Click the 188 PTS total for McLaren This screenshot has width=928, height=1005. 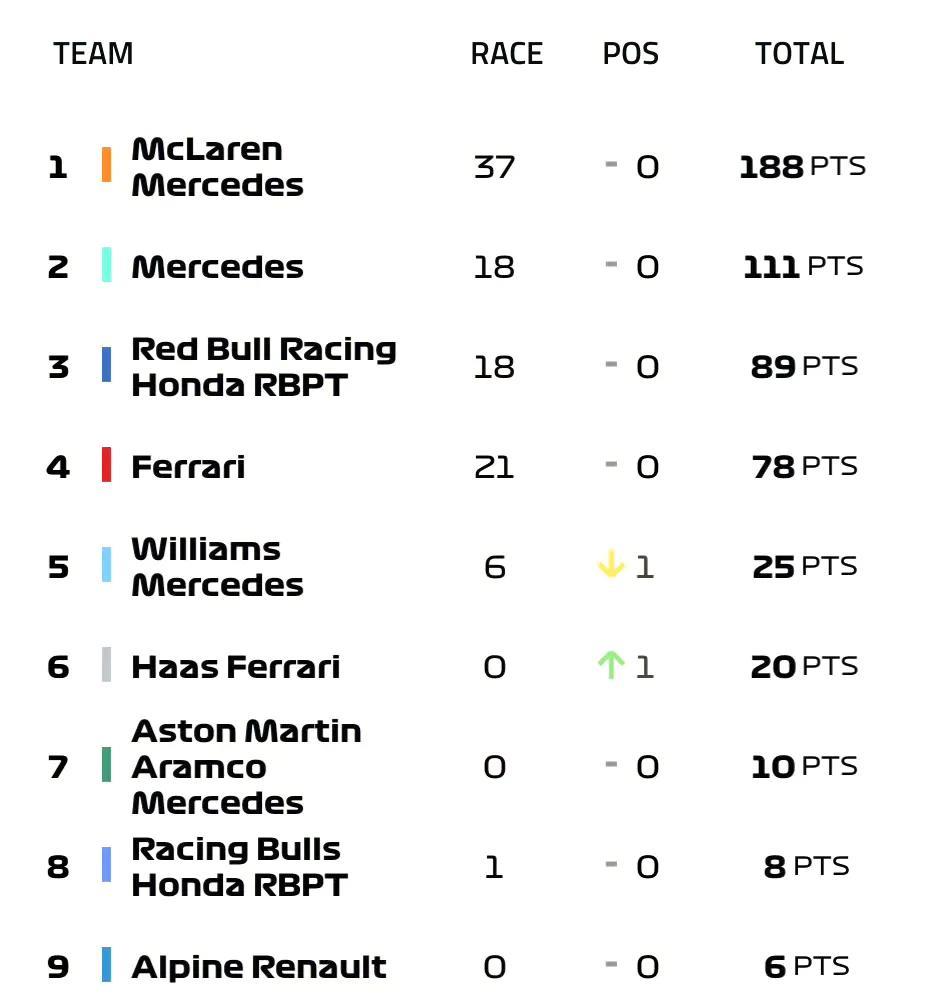[x=802, y=167]
